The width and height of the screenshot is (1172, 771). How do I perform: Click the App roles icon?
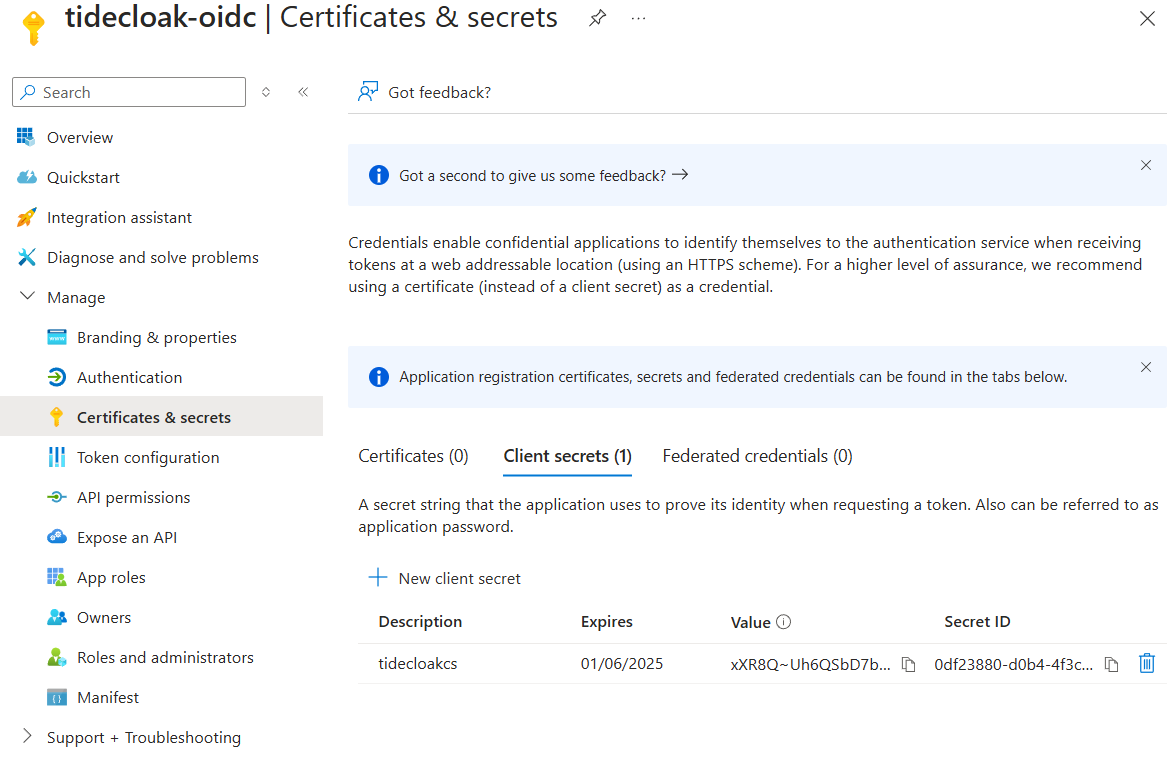[x=57, y=577]
